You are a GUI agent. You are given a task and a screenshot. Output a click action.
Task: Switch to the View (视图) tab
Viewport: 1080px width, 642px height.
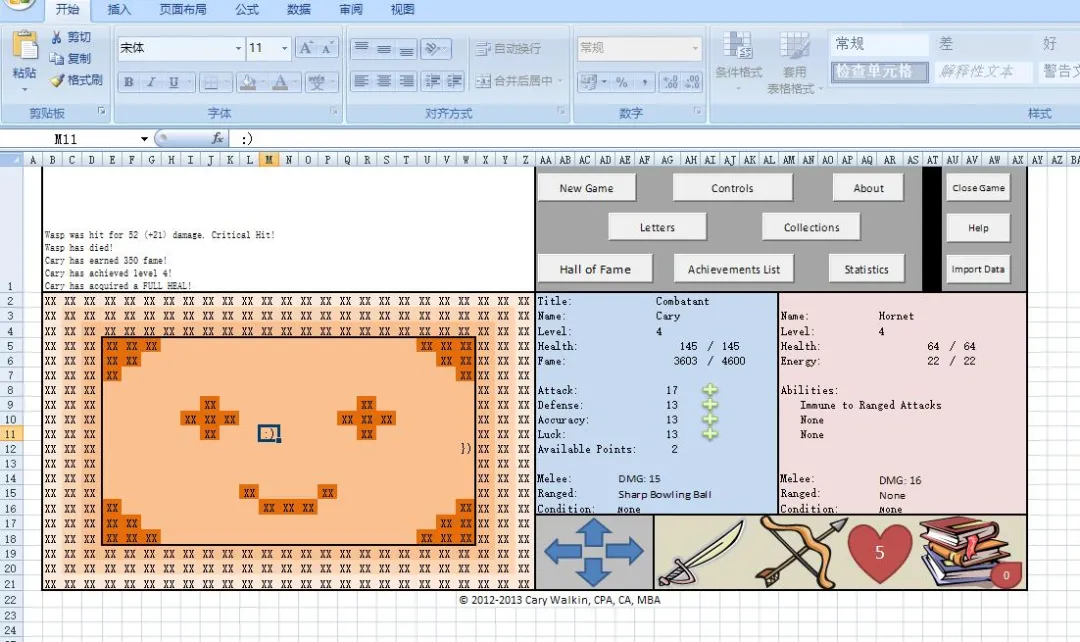point(402,9)
